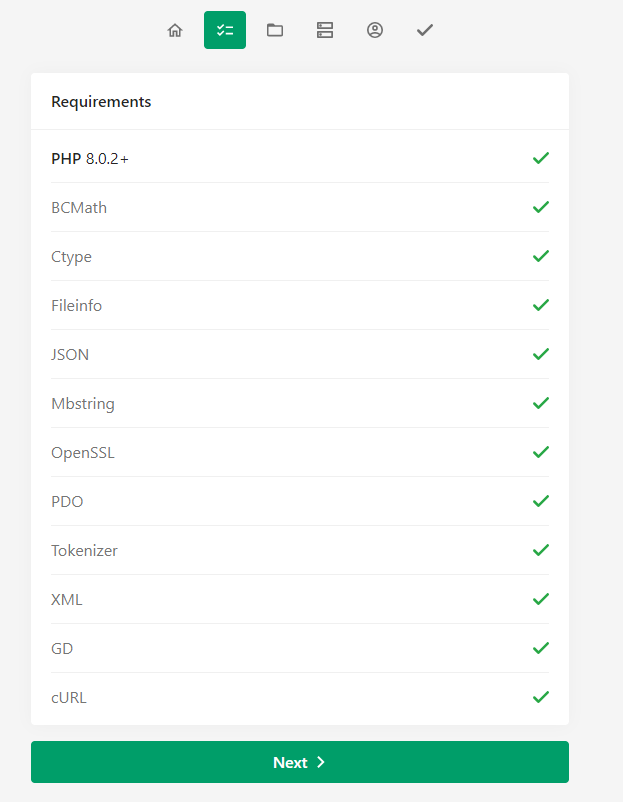Open the folder permissions step icon

(x=275, y=30)
